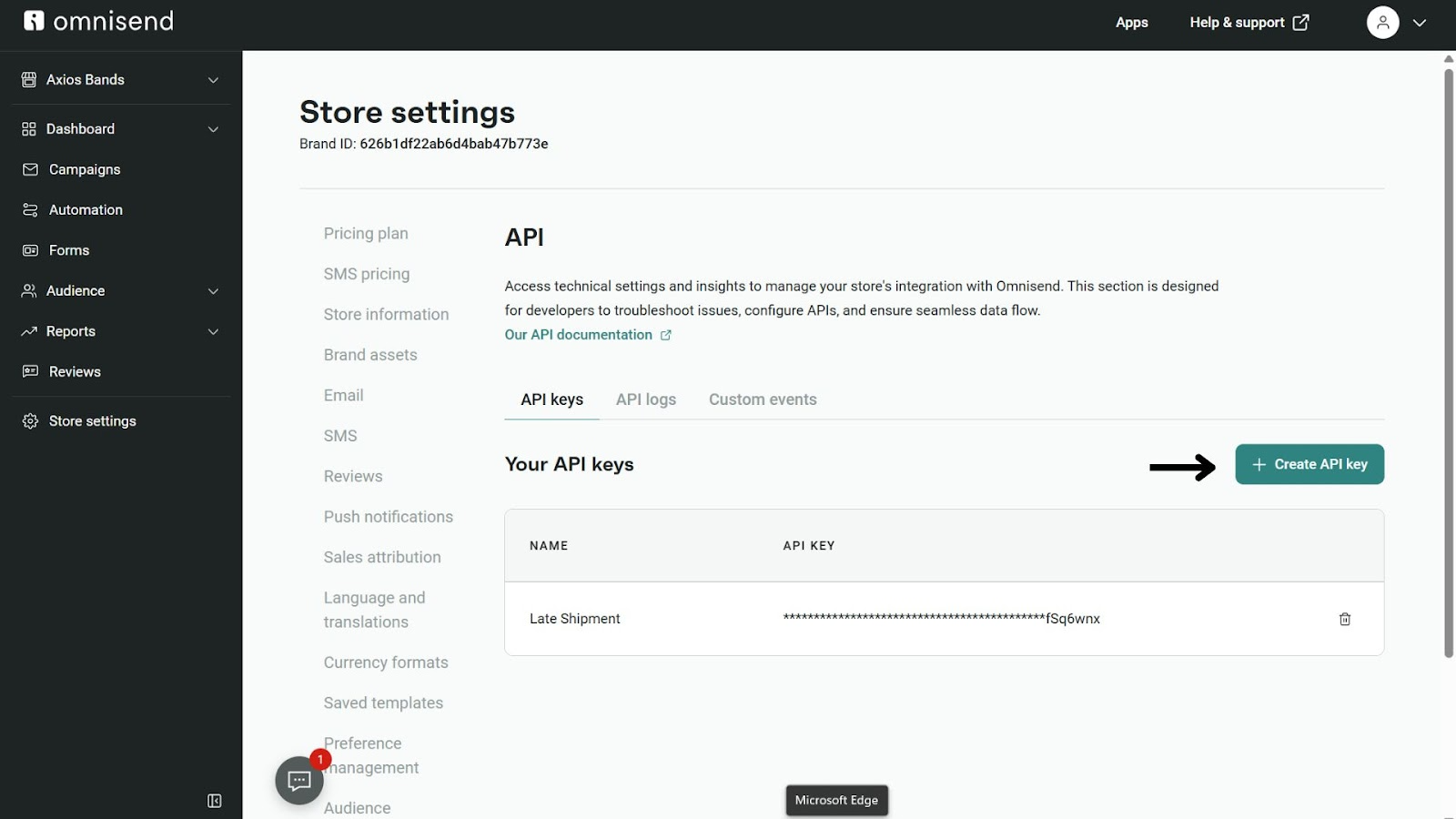This screenshot has height=819, width=1456.
Task: Click the Store settings gear icon
Action: [x=30, y=421]
